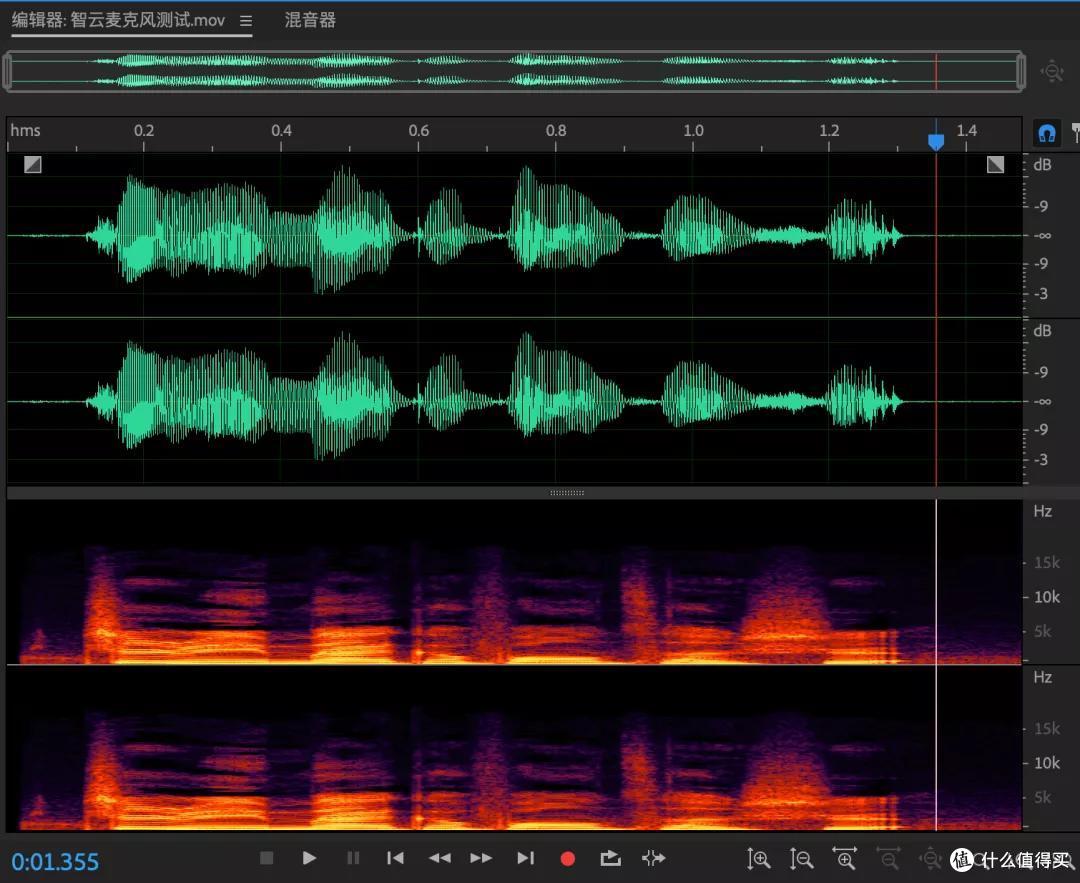The height and width of the screenshot is (883, 1080).
Task: Click Zoom Out Full icon in bottom toolbar
Action: coord(930,859)
